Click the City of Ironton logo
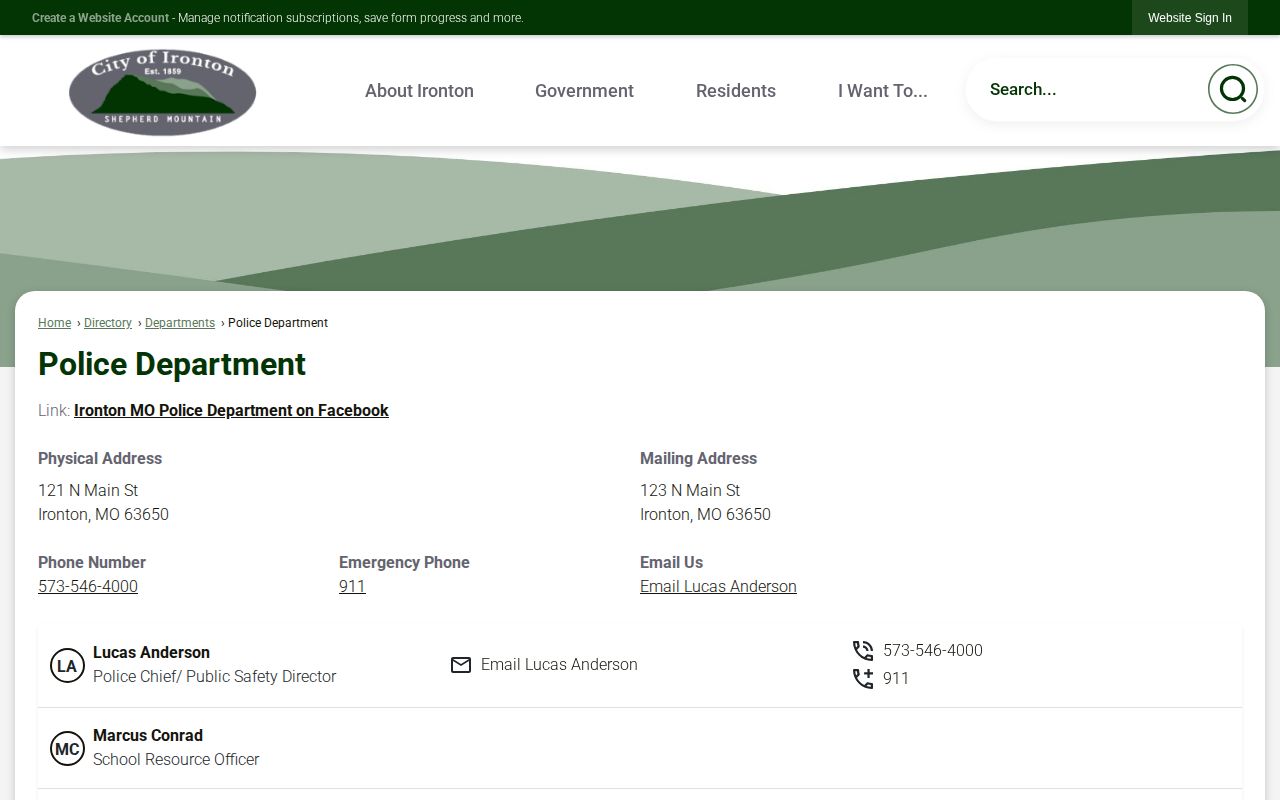Image resolution: width=1280 pixels, height=800 pixels. 162,91
